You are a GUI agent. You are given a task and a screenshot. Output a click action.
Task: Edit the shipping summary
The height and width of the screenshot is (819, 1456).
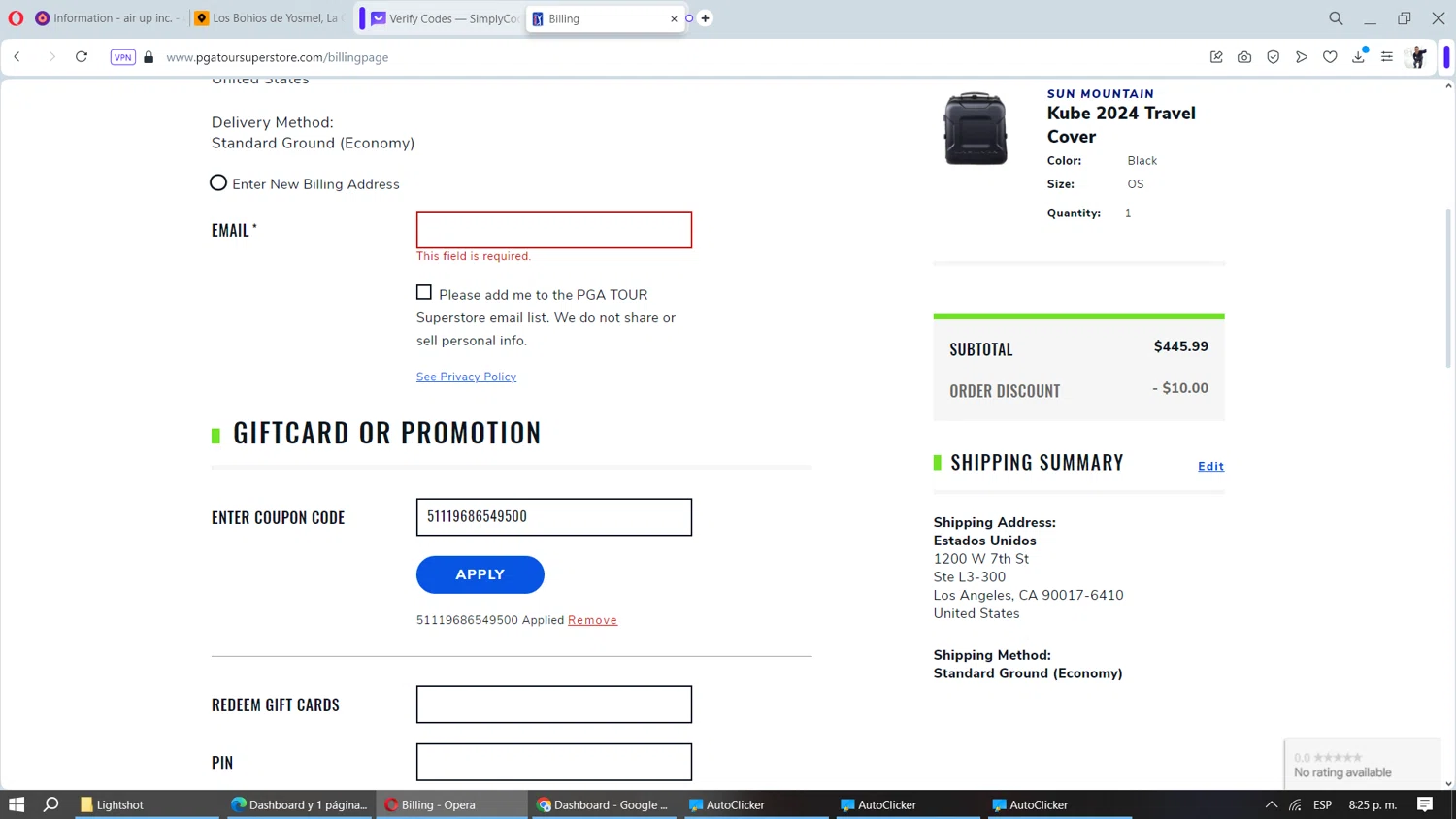1210,466
